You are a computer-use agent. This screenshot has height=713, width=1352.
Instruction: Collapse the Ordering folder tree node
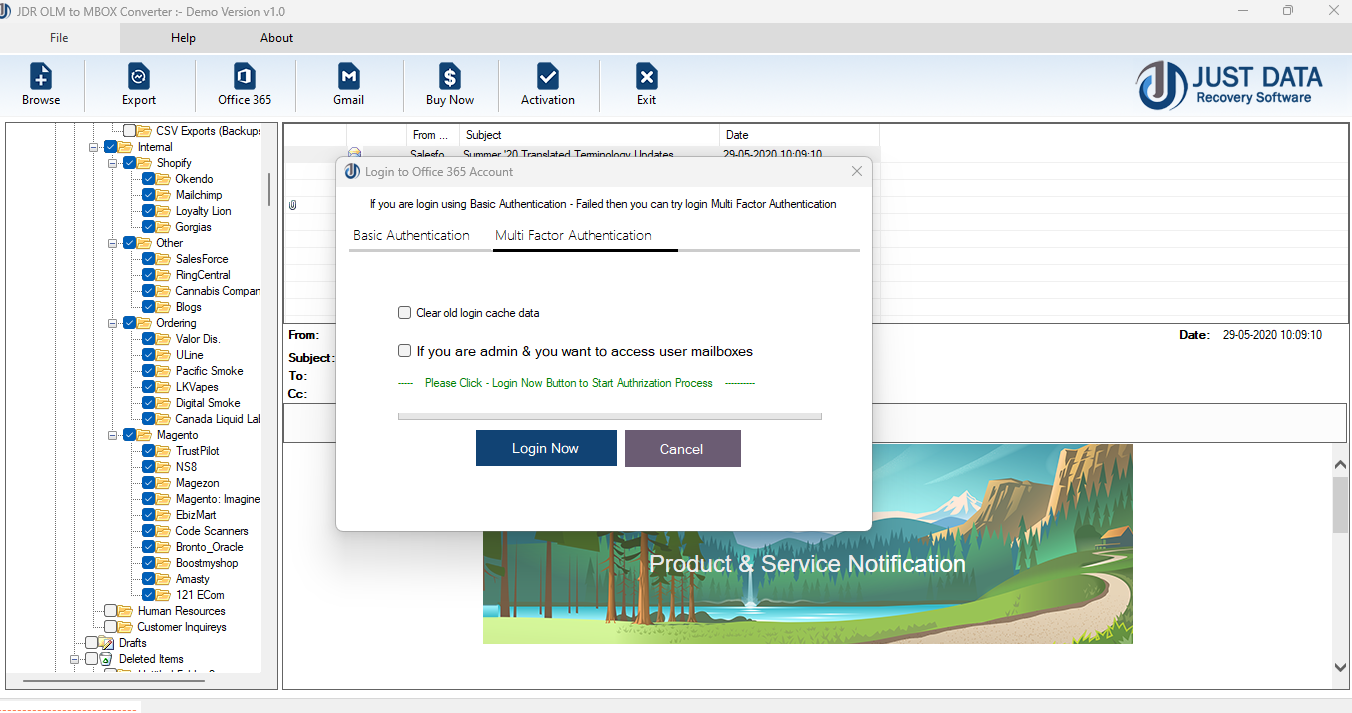(x=113, y=323)
